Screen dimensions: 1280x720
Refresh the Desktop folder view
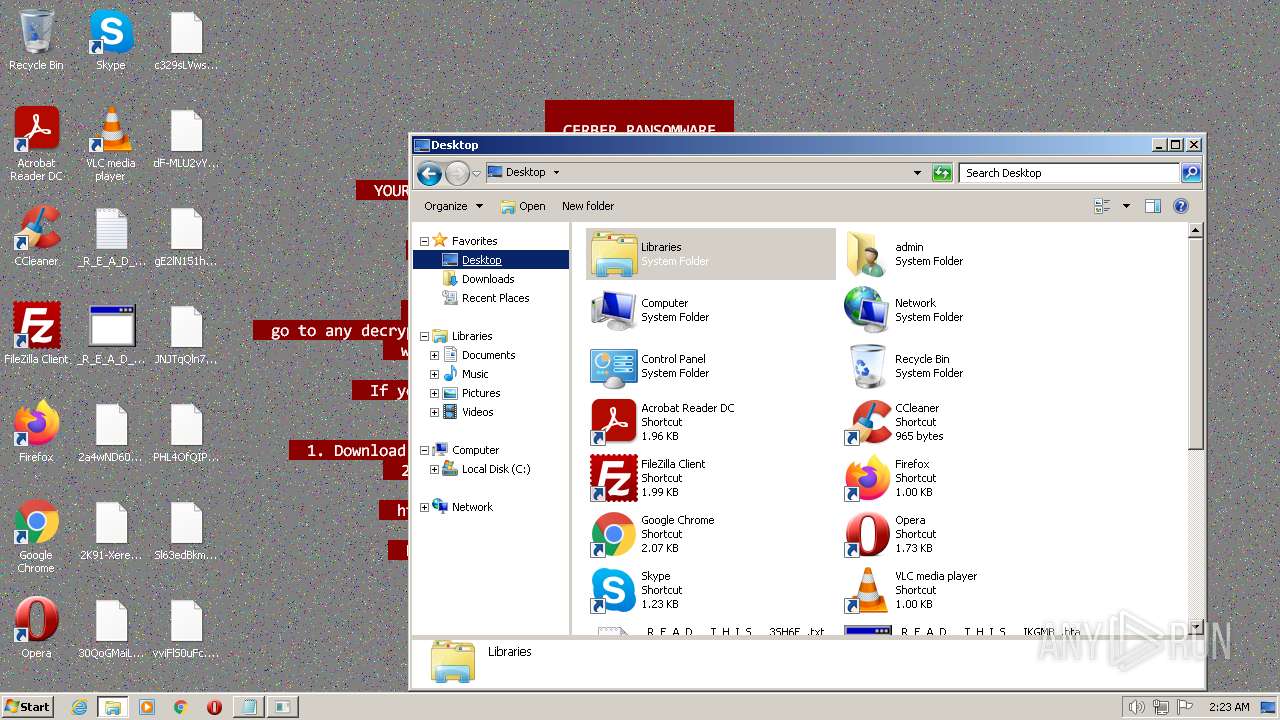(x=942, y=173)
